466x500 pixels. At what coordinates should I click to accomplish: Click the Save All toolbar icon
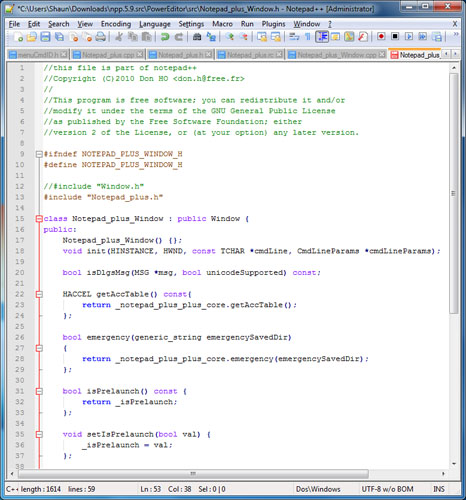point(59,37)
